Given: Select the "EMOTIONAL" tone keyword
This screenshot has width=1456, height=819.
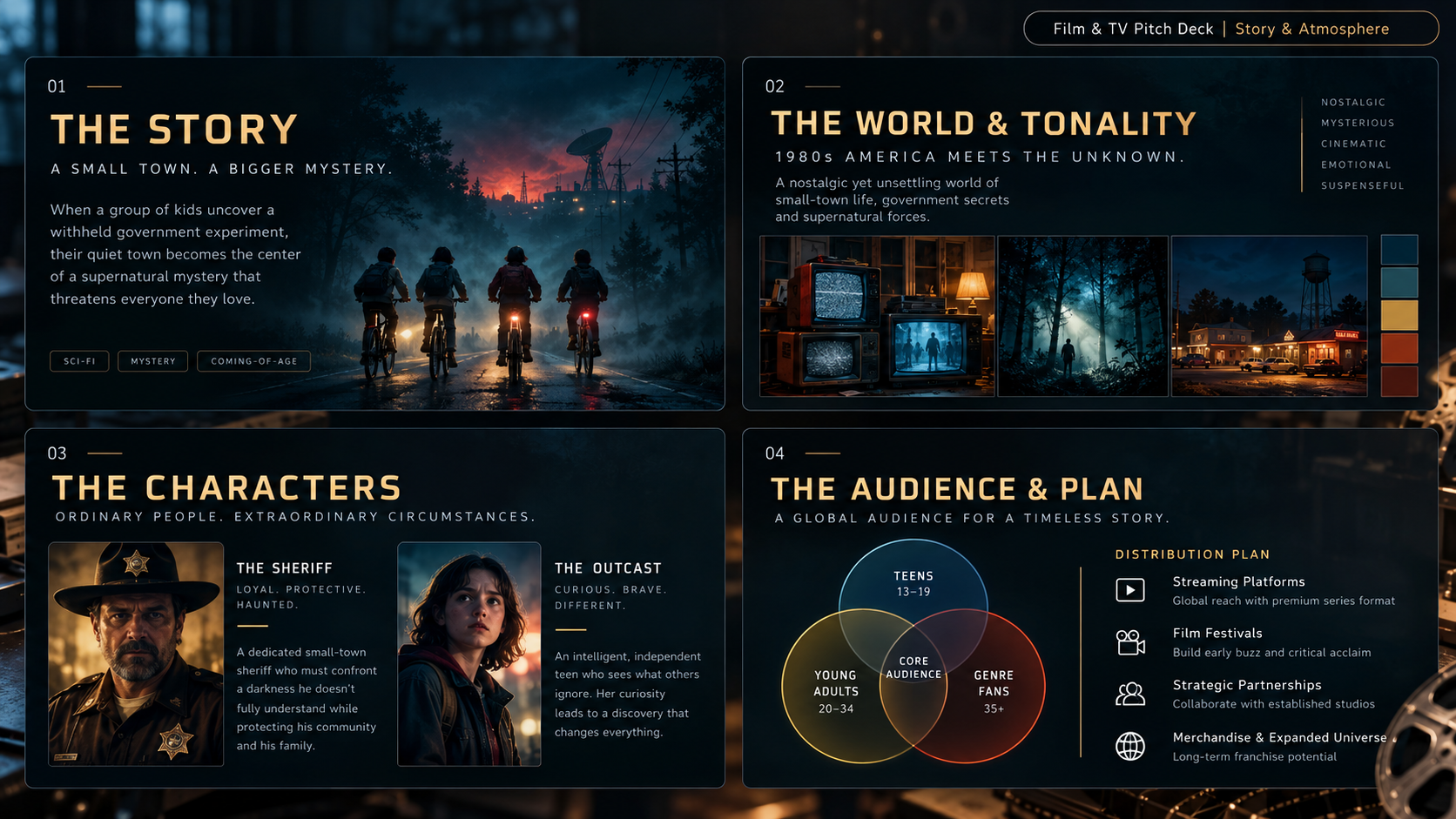Looking at the screenshot, I should click(1356, 165).
